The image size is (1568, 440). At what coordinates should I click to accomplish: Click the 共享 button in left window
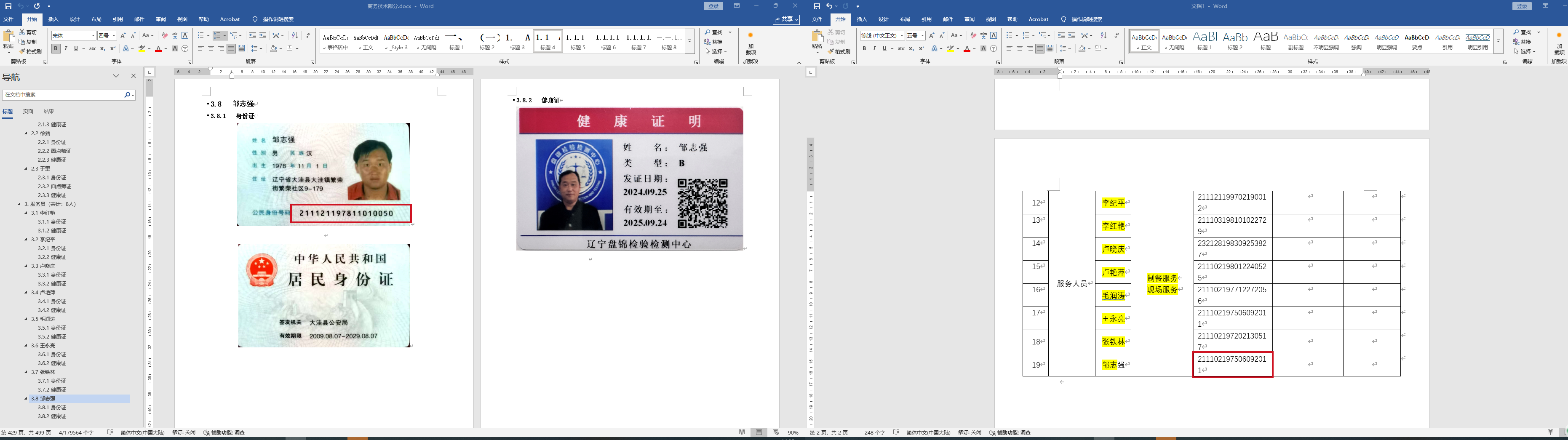point(786,19)
